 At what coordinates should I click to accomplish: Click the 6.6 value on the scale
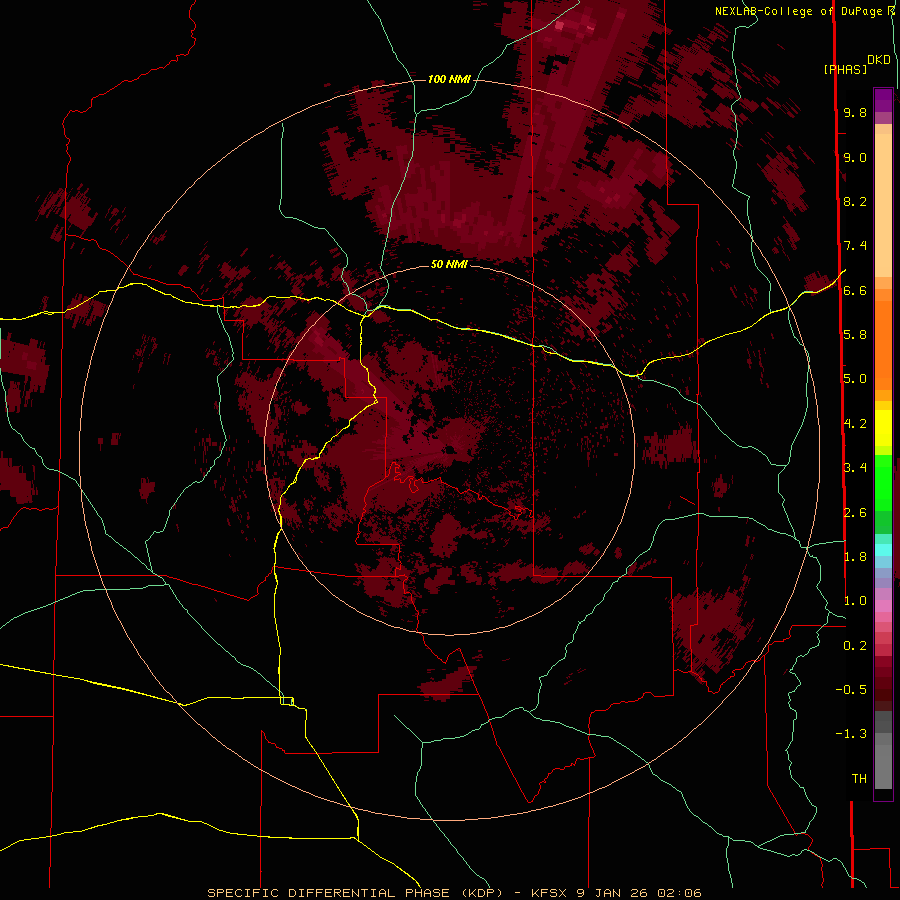coord(855,290)
